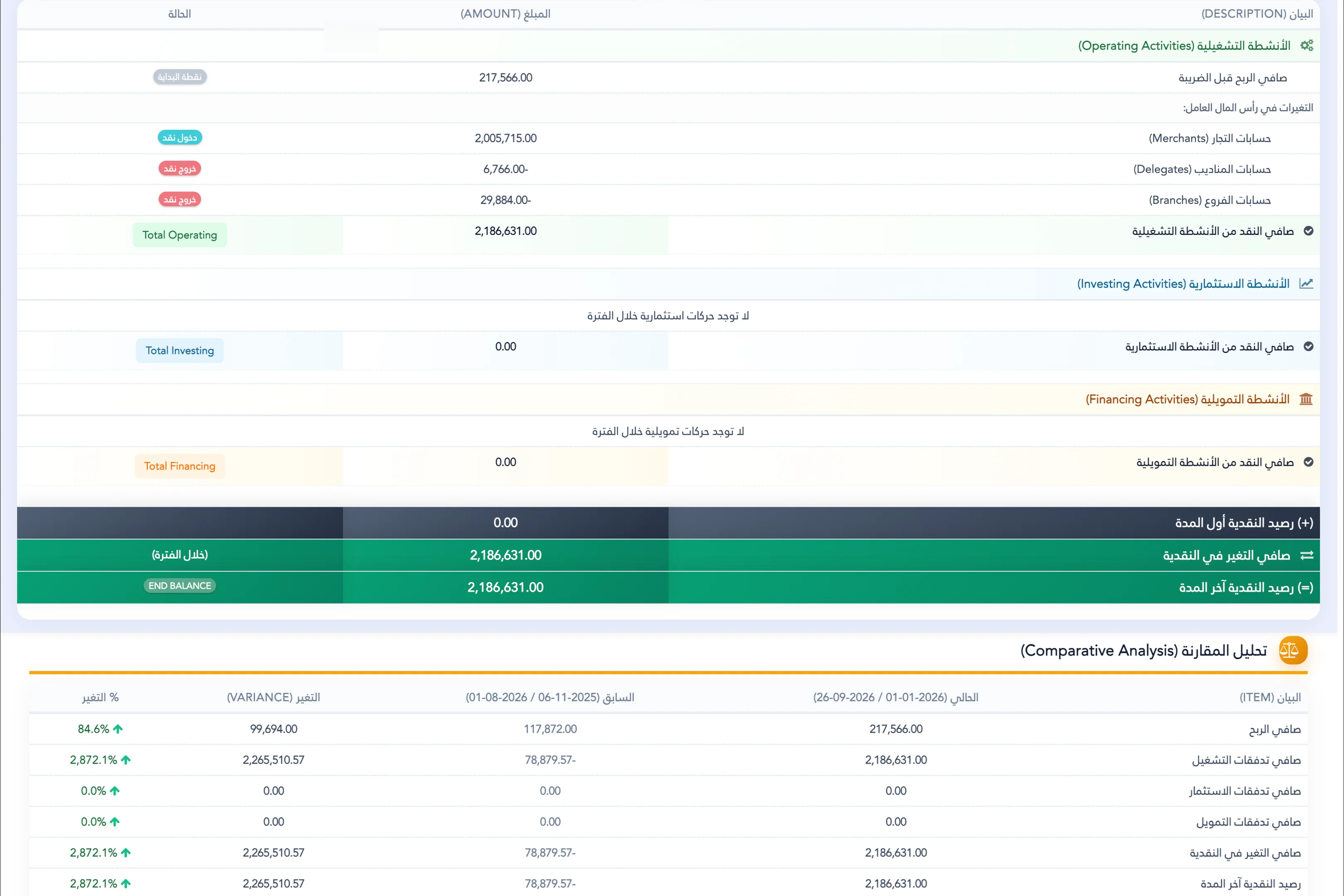
Task: Click the Operating Activities gears icon
Action: point(1306,45)
